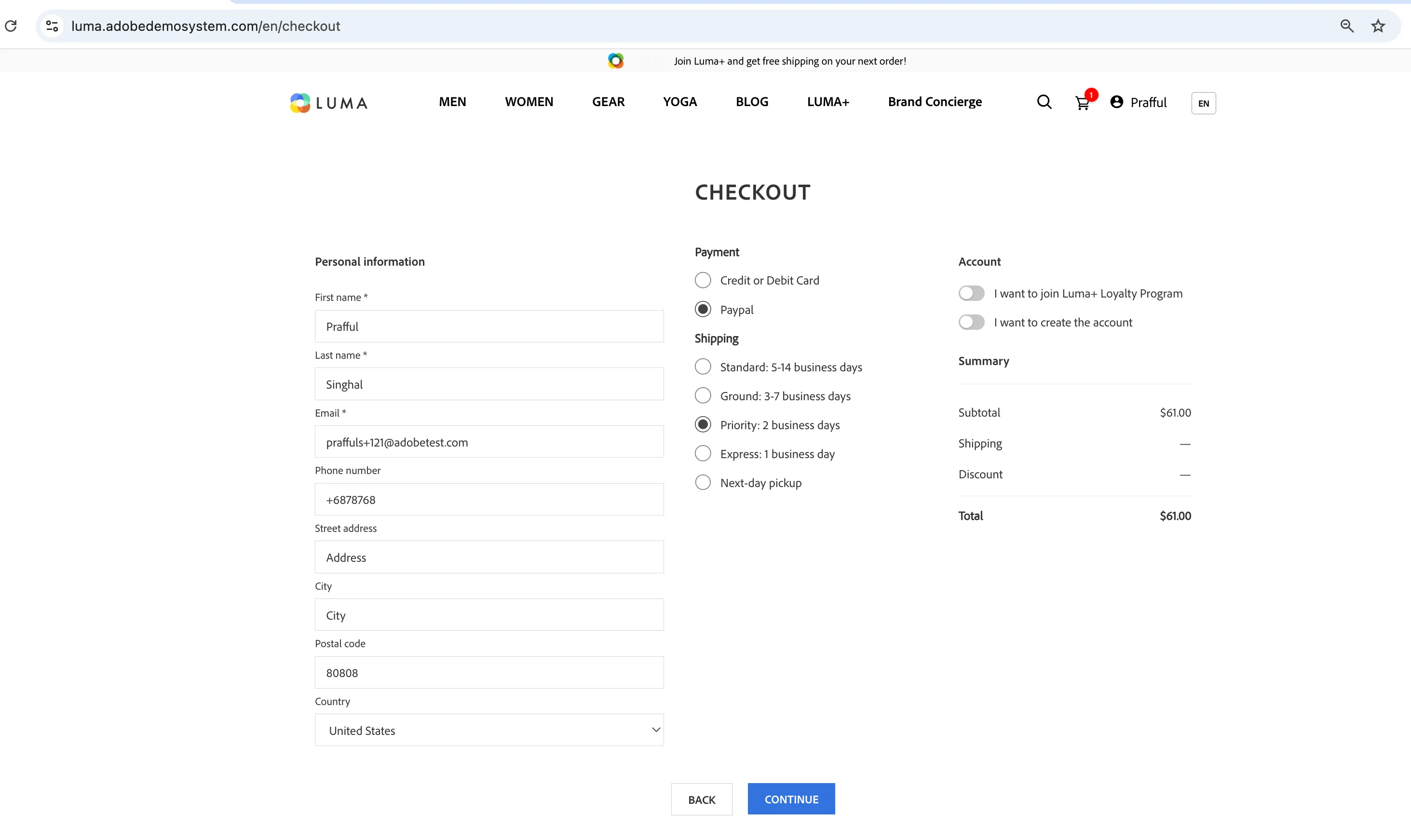Focus the Street address field
Viewport: 1411px width, 840px height.
point(489,557)
